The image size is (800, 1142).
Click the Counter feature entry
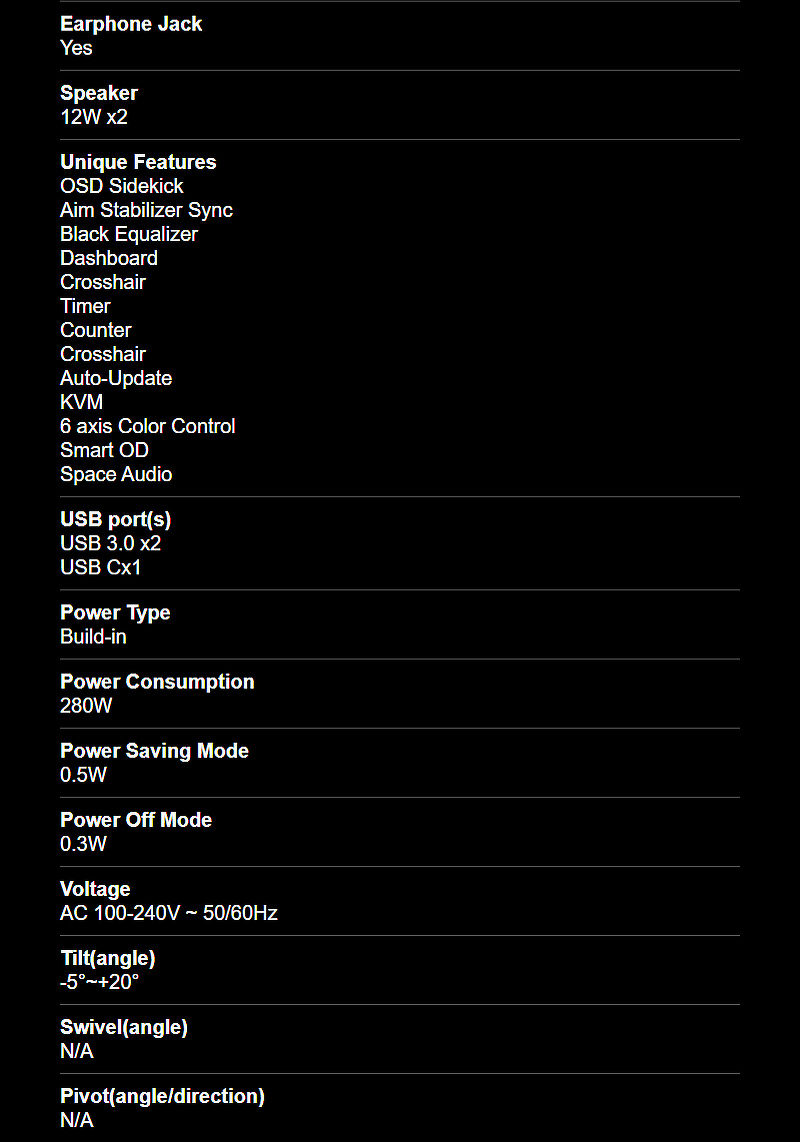pyautogui.click(x=95, y=330)
